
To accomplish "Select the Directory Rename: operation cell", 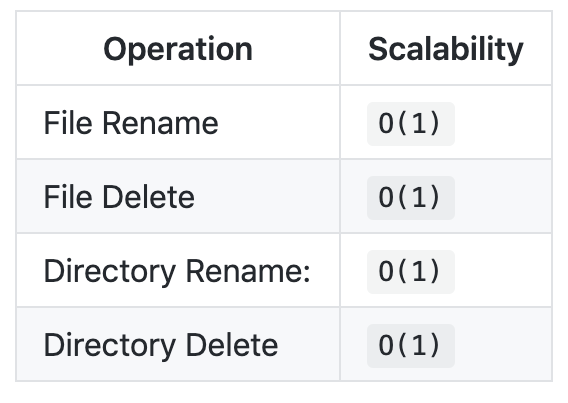I will [178, 270].
